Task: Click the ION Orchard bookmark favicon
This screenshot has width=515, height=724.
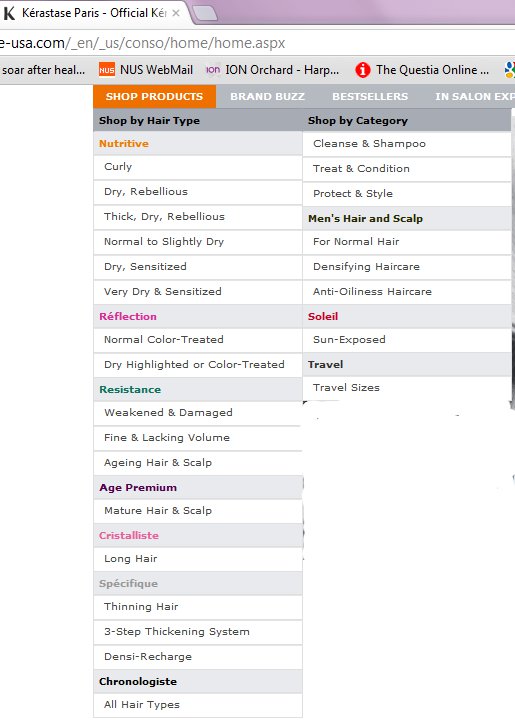Action: point(212,70)
